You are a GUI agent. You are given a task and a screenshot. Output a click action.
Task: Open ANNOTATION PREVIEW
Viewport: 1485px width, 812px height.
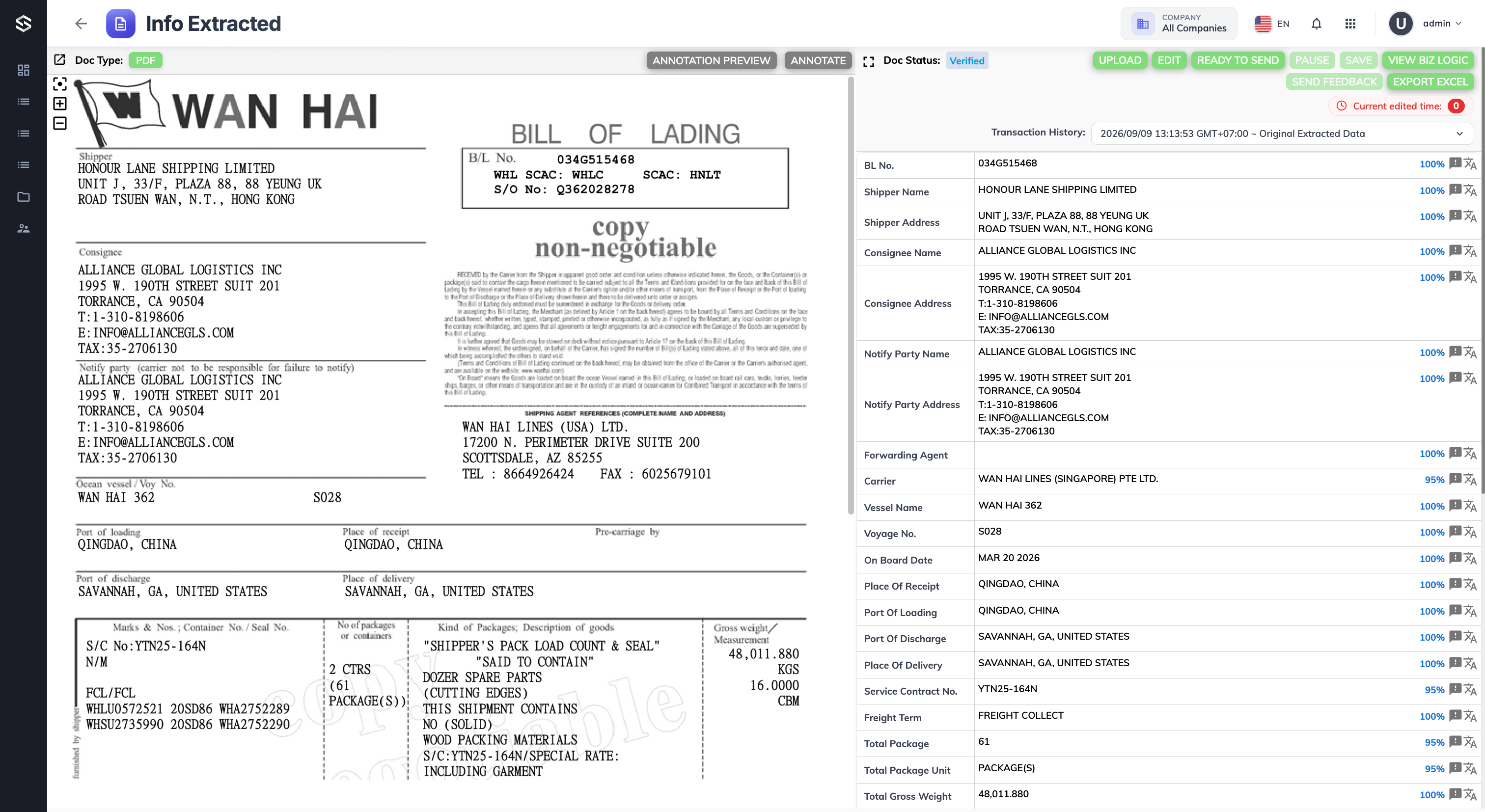tap(711, 60)
